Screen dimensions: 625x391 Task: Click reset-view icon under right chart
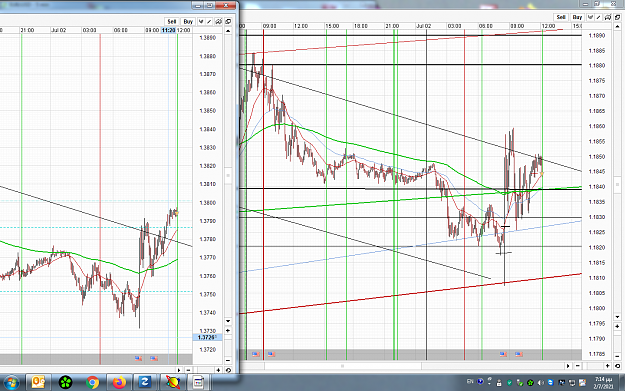[x=617, y=365]
